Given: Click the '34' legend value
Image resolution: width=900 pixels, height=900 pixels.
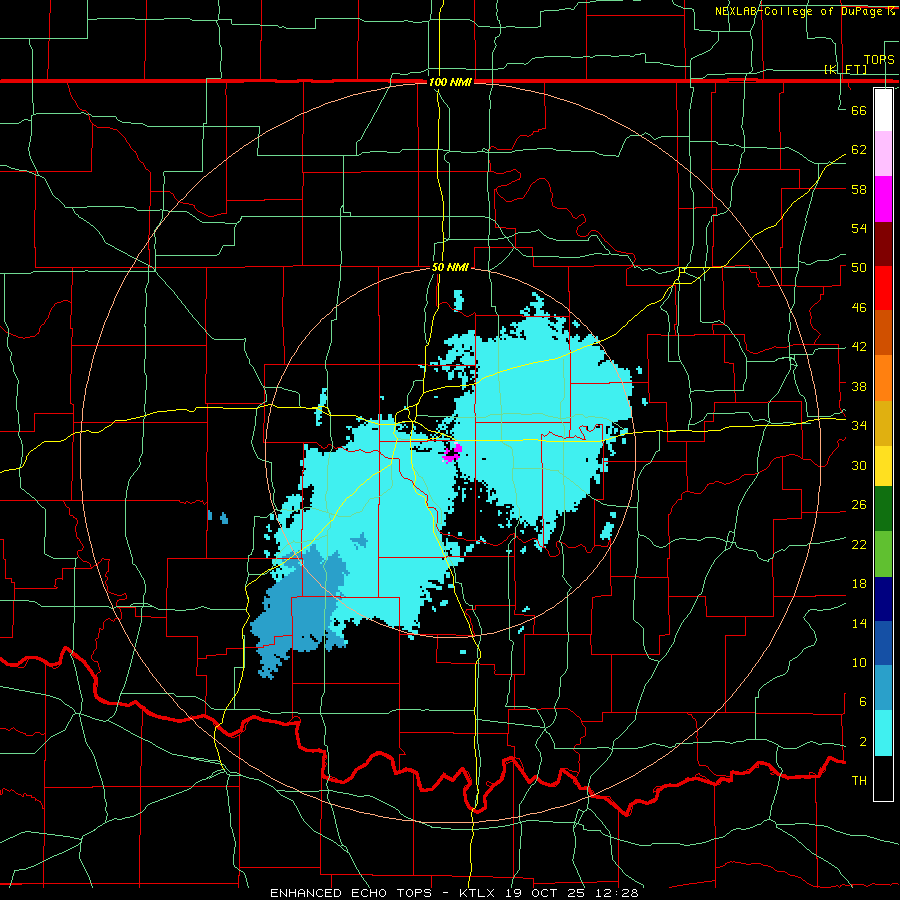Looking at the screenshot, I should pyautogui.click(x=859, y=425).
